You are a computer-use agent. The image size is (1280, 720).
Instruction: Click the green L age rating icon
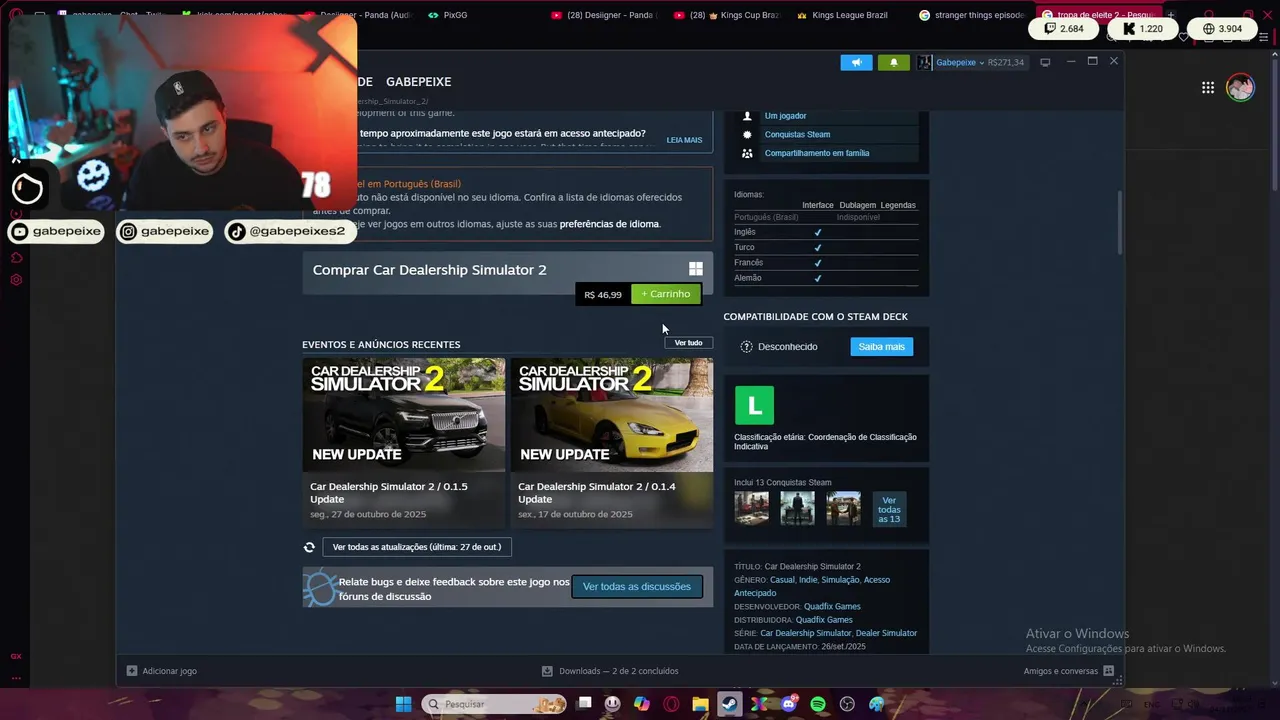754,405
